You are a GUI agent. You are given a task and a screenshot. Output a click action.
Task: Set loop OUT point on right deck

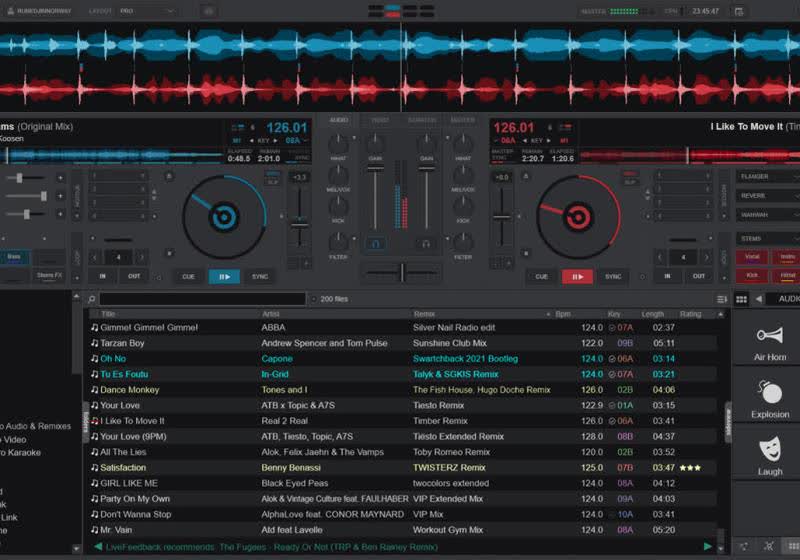[698, 276]
